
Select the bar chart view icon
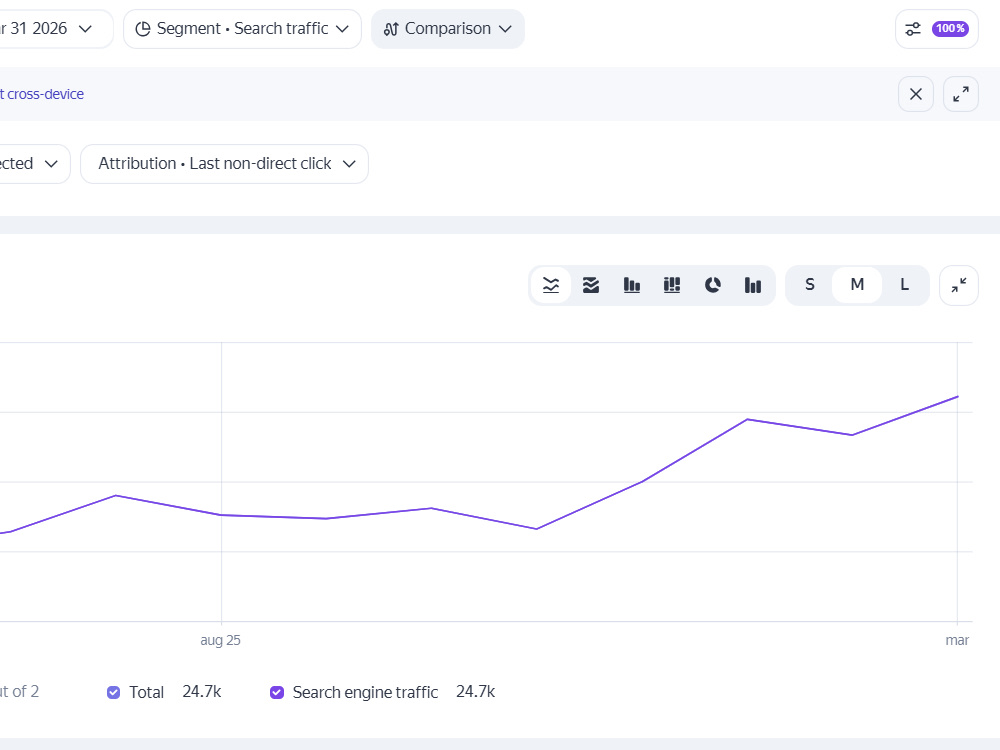coord(631,285)
